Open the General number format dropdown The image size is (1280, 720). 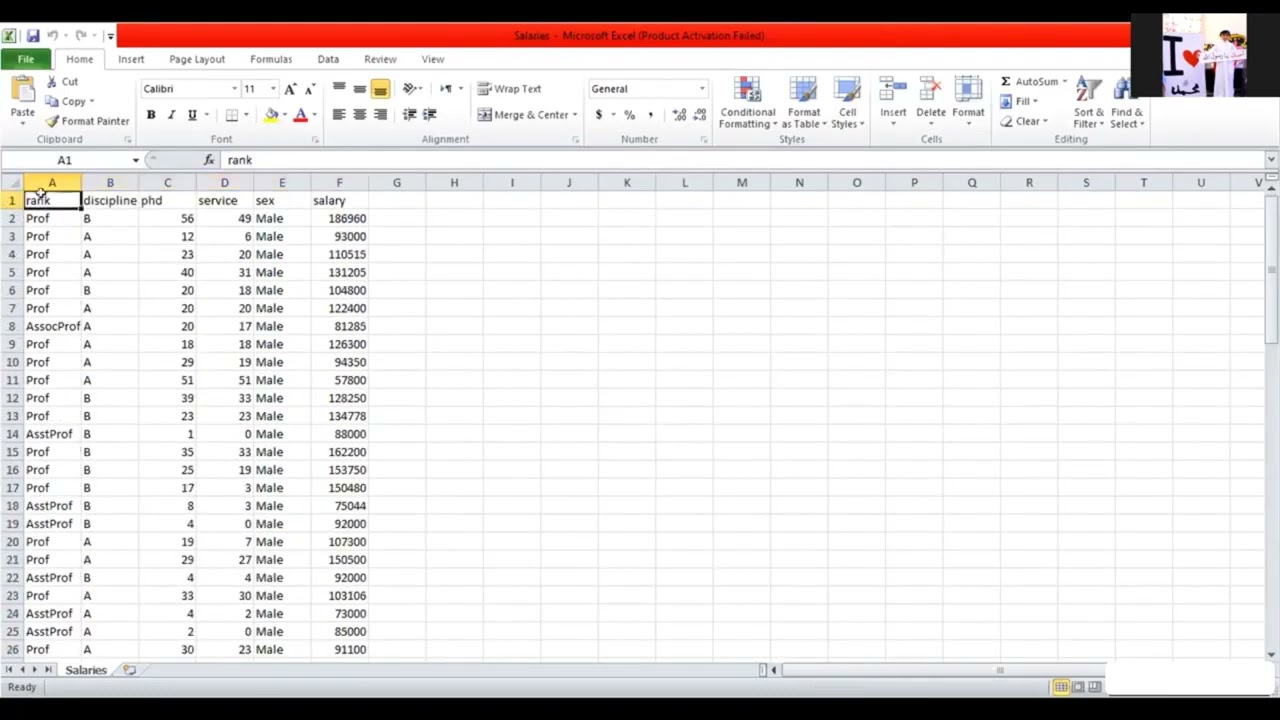click(x=702, y=89)
